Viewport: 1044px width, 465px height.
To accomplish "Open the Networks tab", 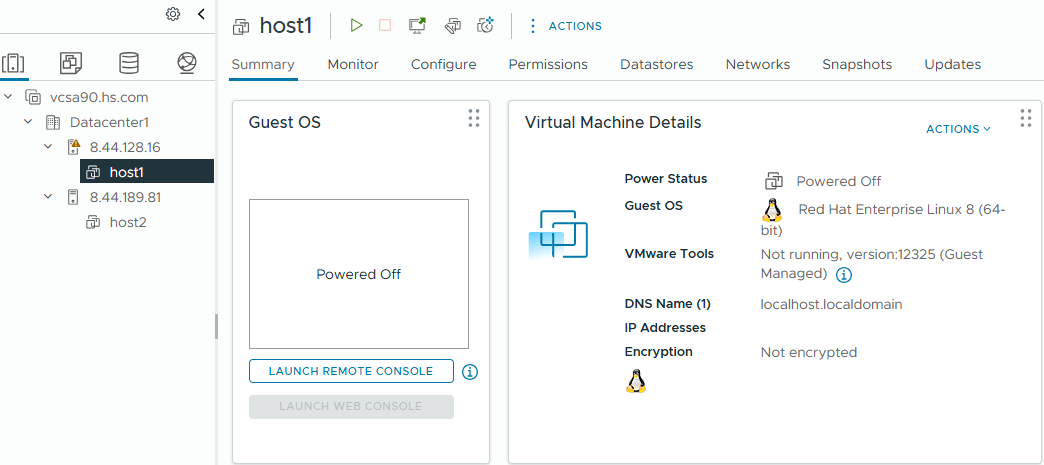I will click(758, 65).
